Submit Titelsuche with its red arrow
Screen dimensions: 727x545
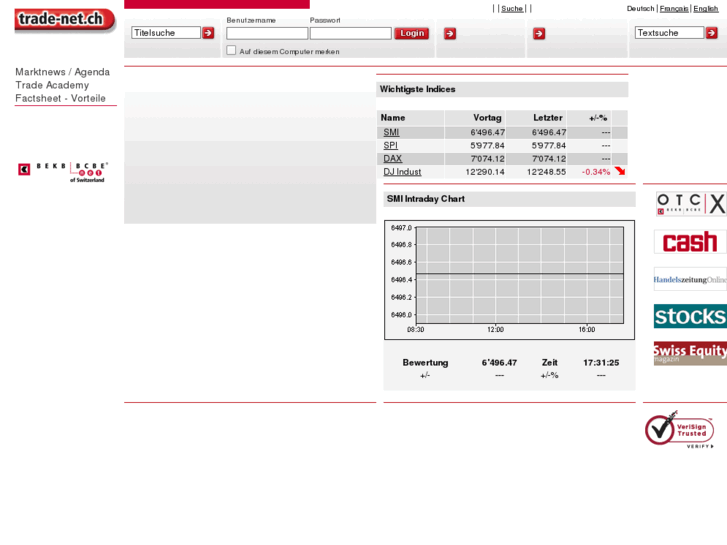pos(208,33)
